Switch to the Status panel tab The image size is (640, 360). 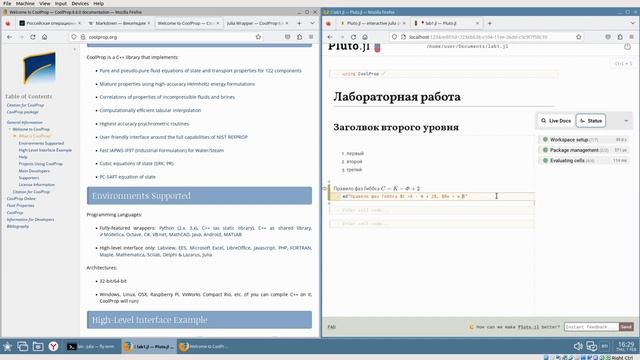tap(591, 121)
